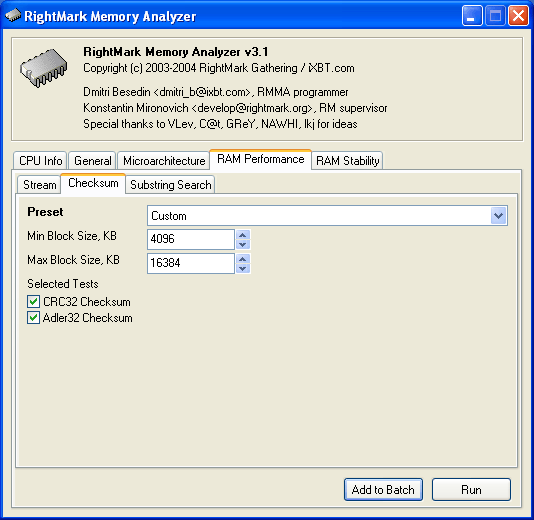
Task: Decrease Max Block Size with down arrow
Action: pyautogui.click(x=243, y=268)
